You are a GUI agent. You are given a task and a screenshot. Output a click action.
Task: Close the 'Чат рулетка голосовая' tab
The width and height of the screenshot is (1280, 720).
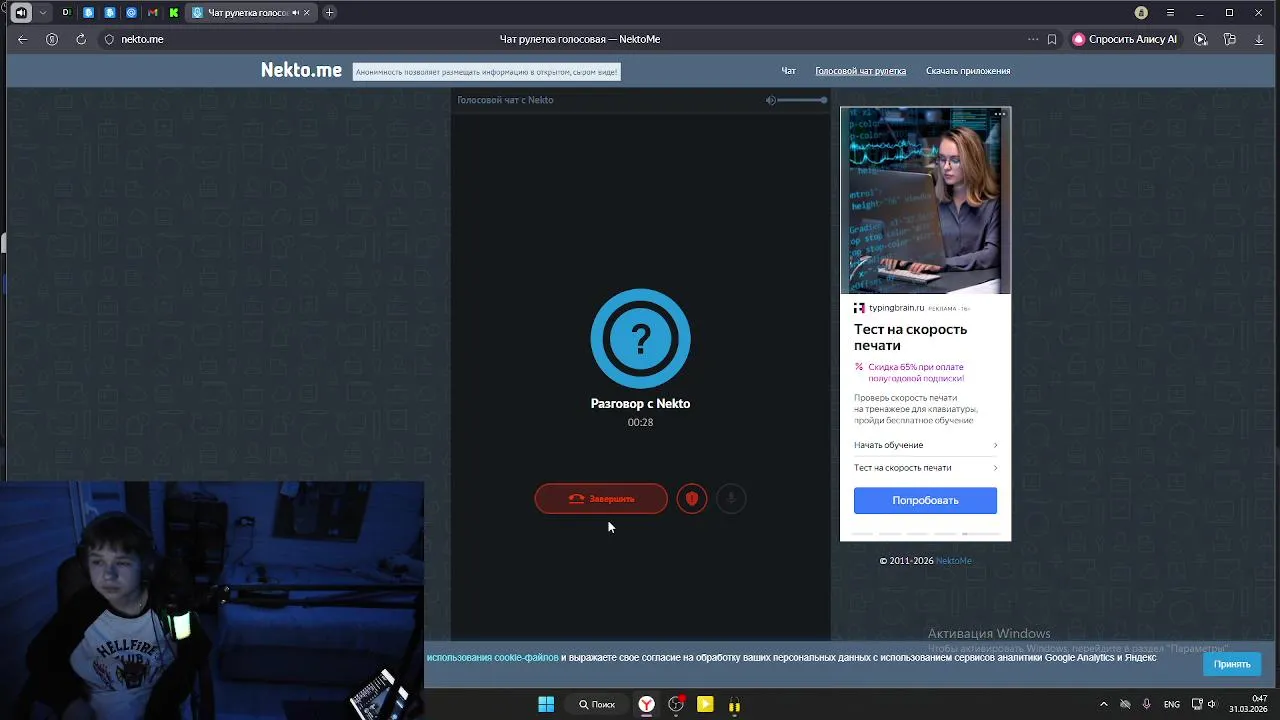click(307, 13)
